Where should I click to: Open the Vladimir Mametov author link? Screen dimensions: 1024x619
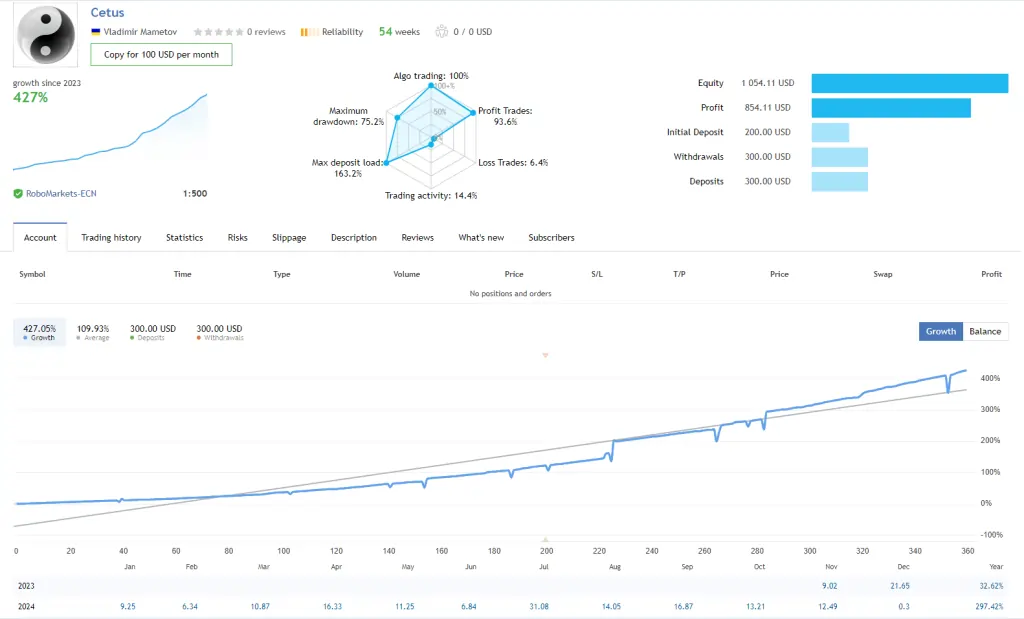point(140,31)
